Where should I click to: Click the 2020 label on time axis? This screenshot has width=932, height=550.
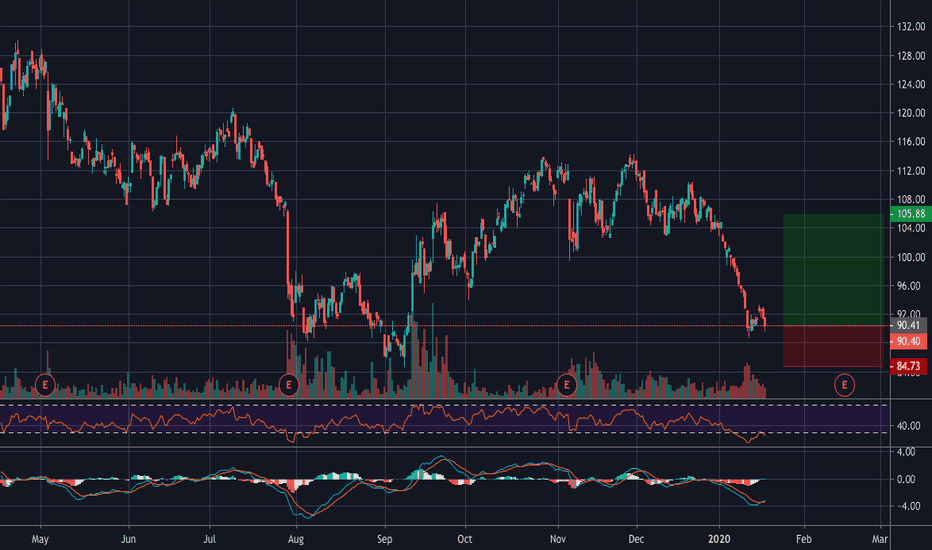[x=719, y=539]
